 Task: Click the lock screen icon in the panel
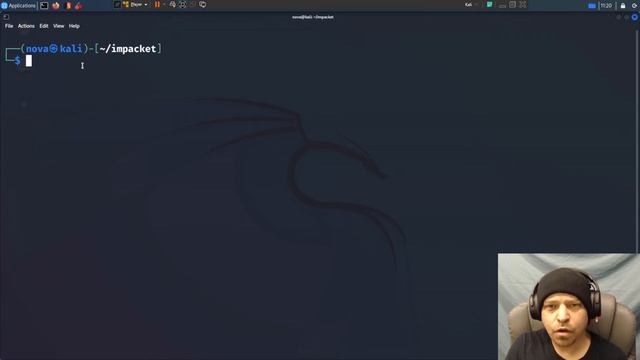click(x=623, y=5)
